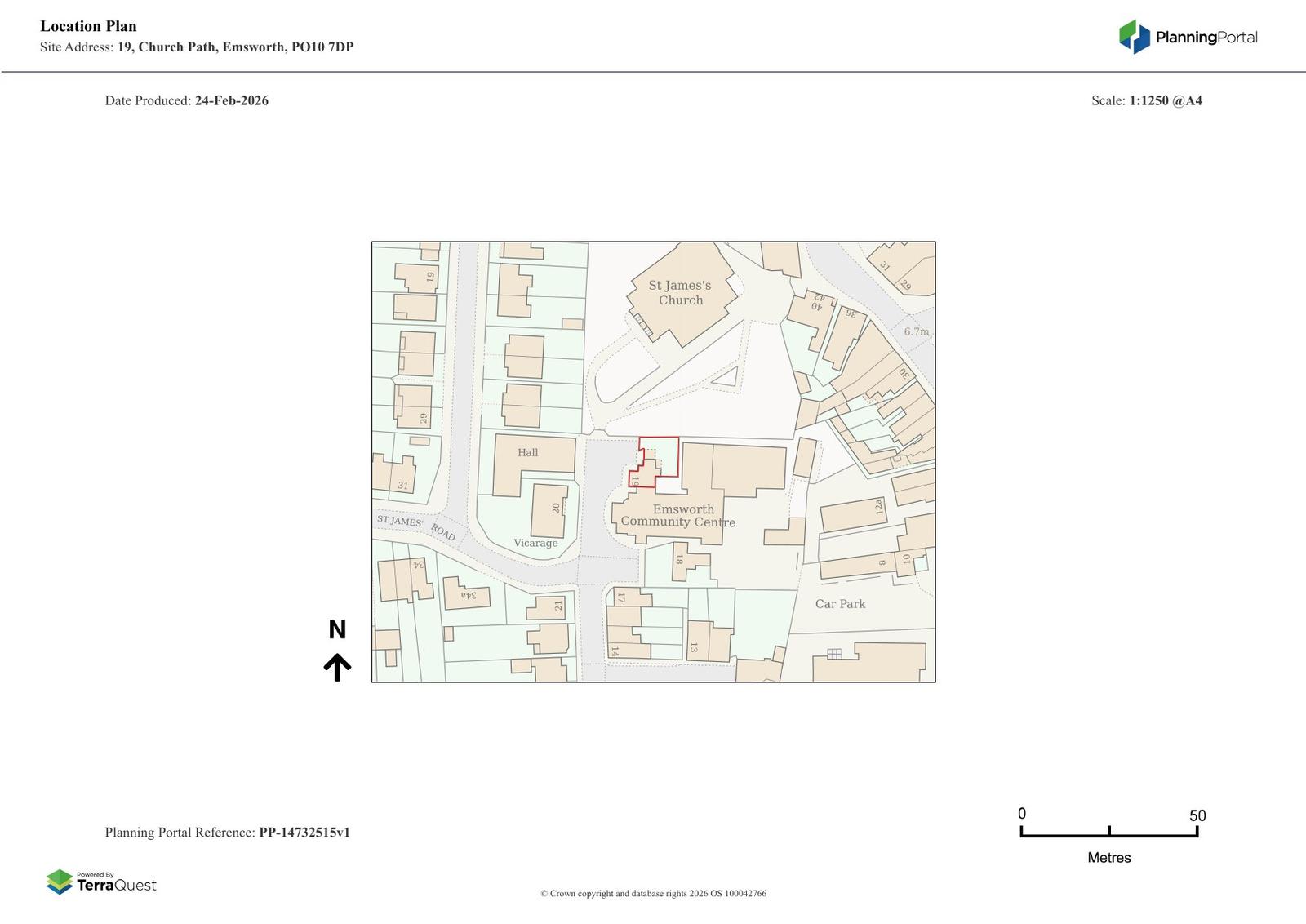1306x924 pixels.
Task: Click the letter N above the arrow
Action: 337,629
